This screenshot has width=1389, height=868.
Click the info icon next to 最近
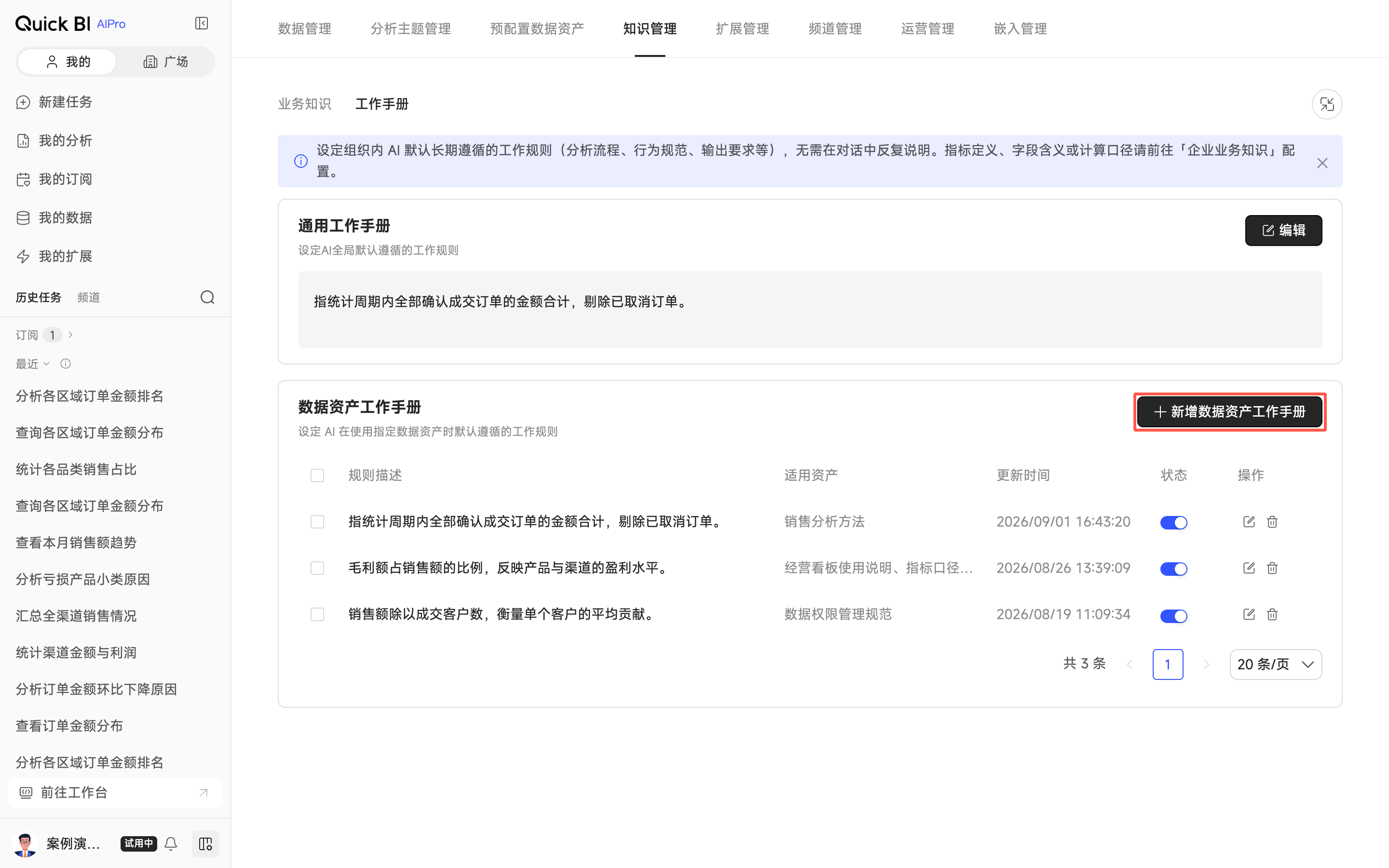[x=66, y=364]
